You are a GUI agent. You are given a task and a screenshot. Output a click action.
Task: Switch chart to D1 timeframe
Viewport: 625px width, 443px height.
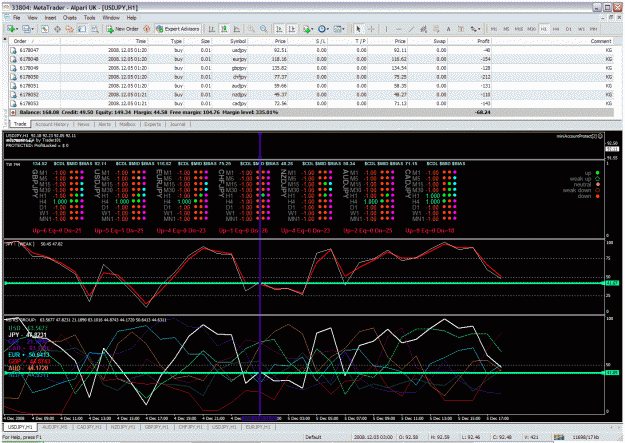click(x=568, y=29)
